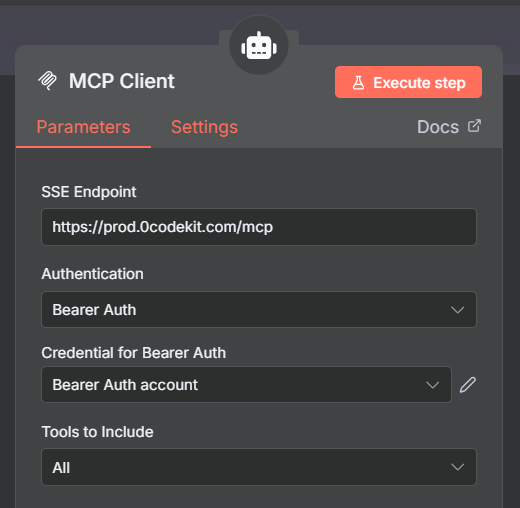The width and height of the screenshot is (520, 508).
Task: Open the Docs link
Action: 449,127
